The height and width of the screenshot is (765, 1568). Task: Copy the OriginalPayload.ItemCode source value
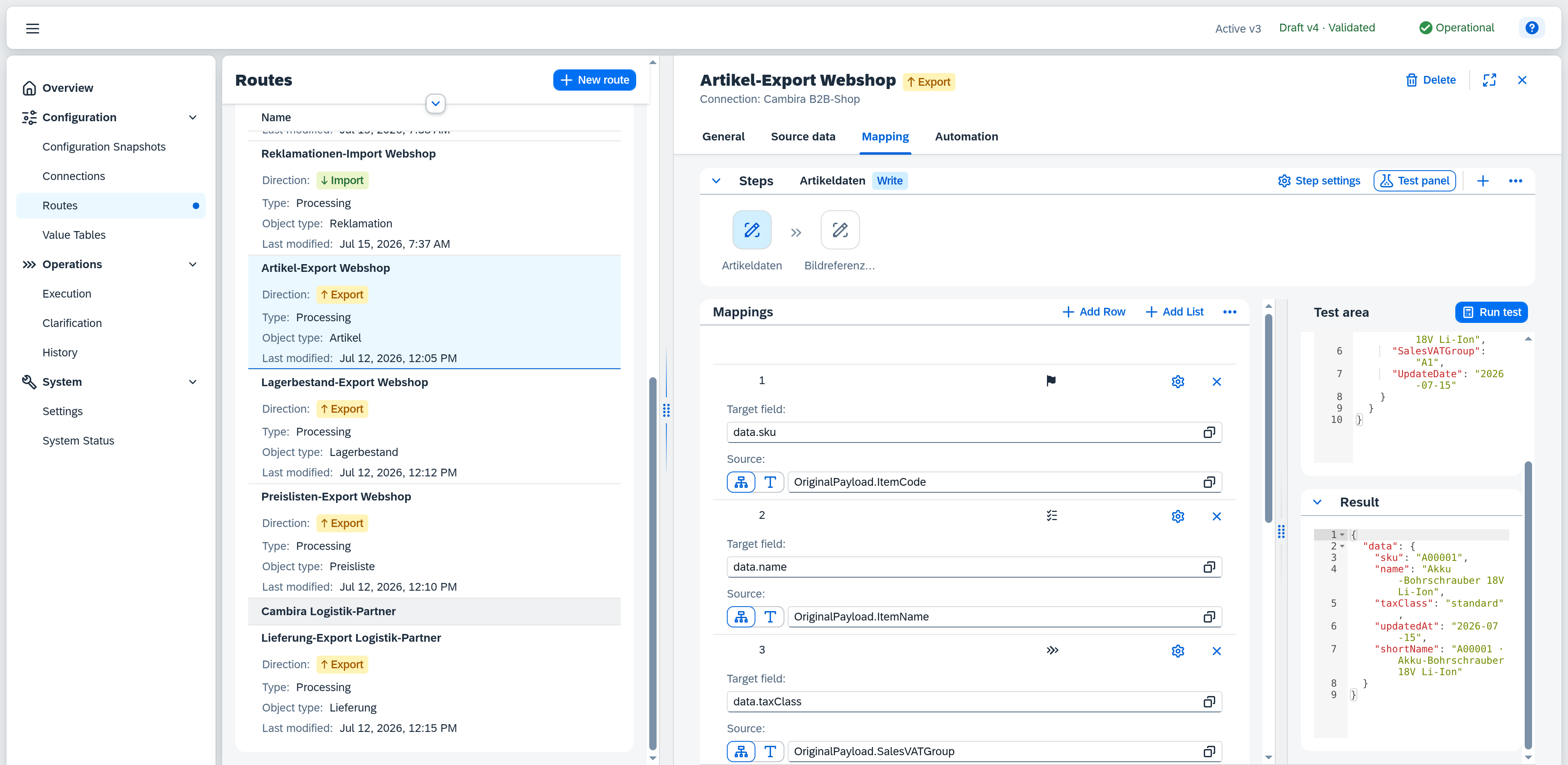[x=1209, y=482]
